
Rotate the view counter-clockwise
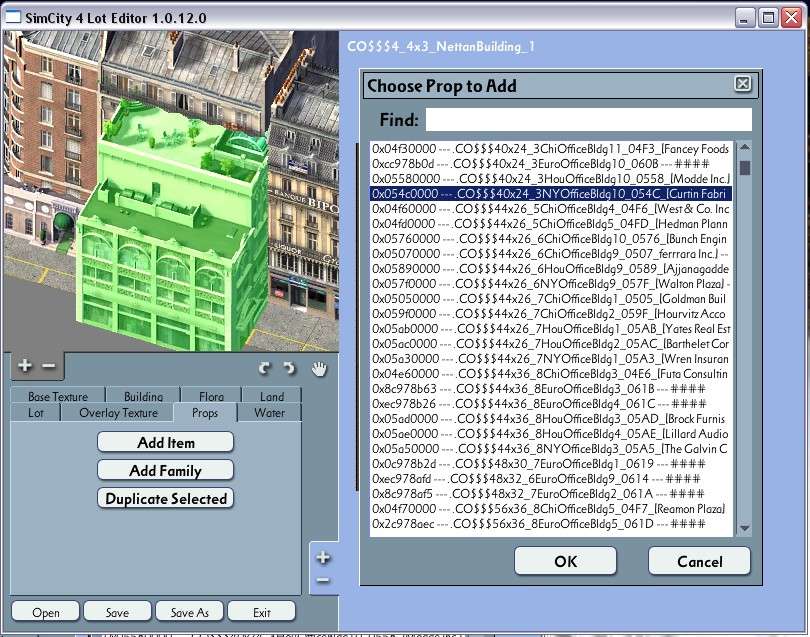(x=264, y=368)
